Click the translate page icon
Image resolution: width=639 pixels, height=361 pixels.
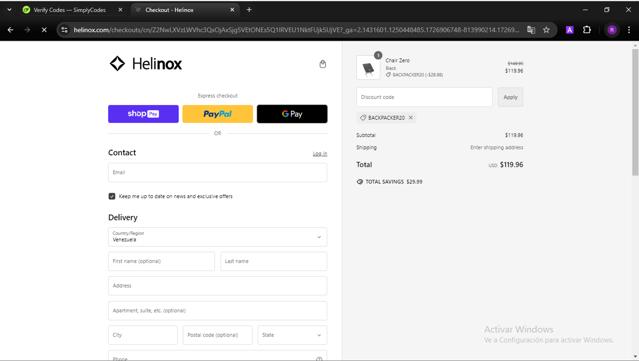531,30
